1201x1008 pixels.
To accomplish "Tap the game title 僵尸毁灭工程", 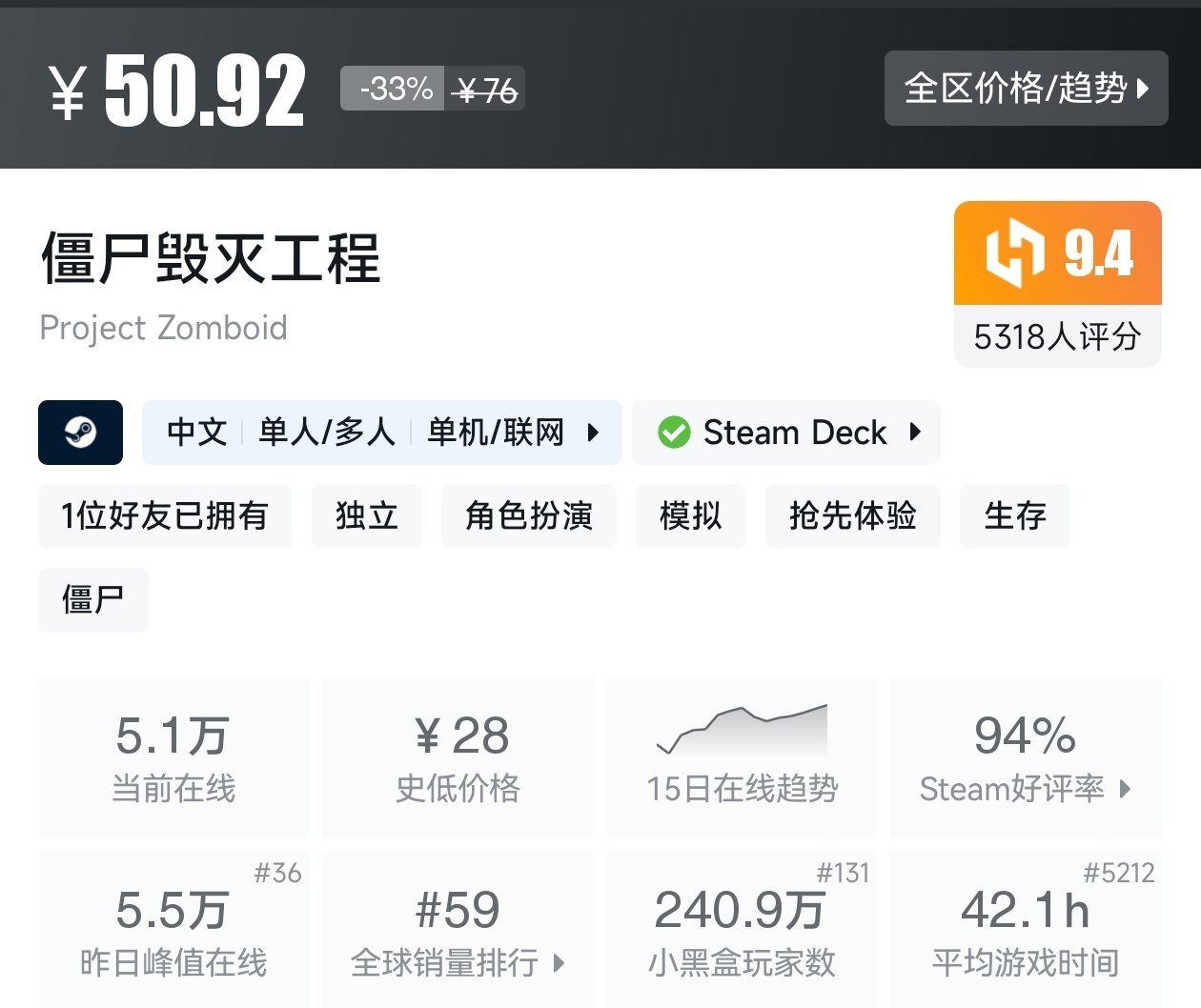I will 211,257.
